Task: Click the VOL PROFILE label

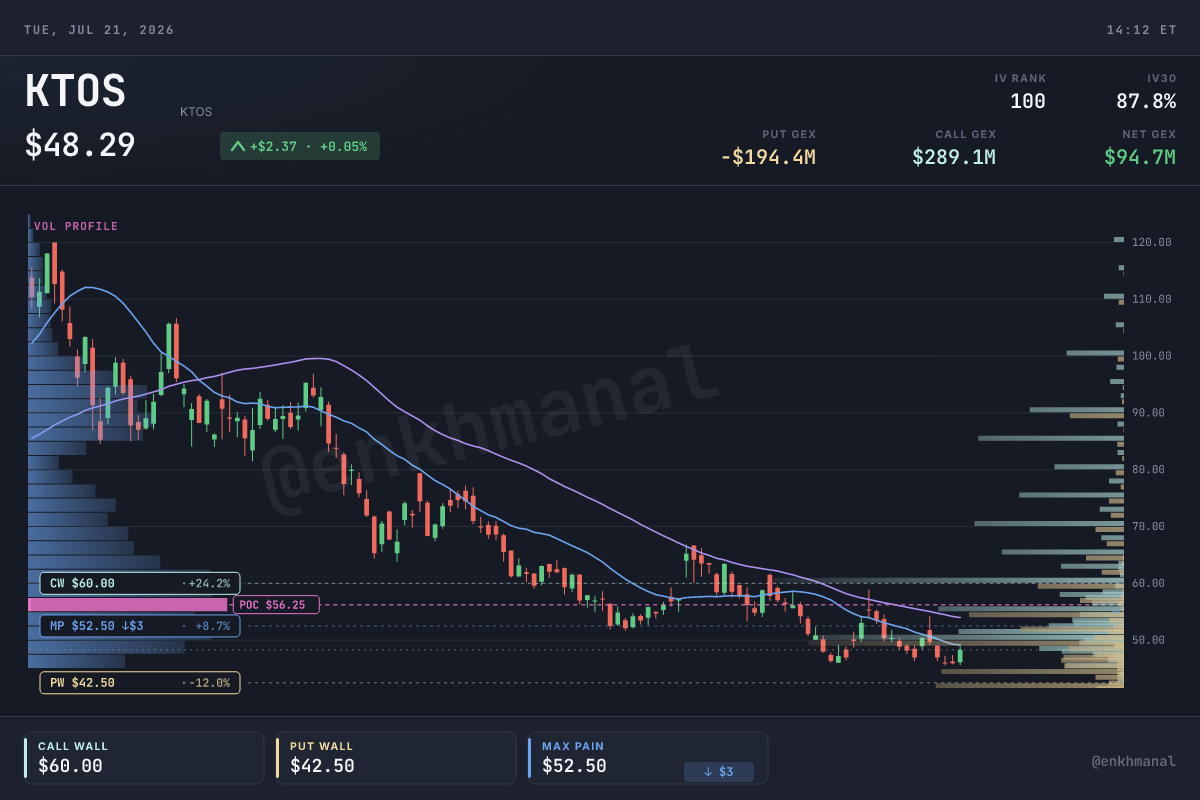Action: pos(76,227)
